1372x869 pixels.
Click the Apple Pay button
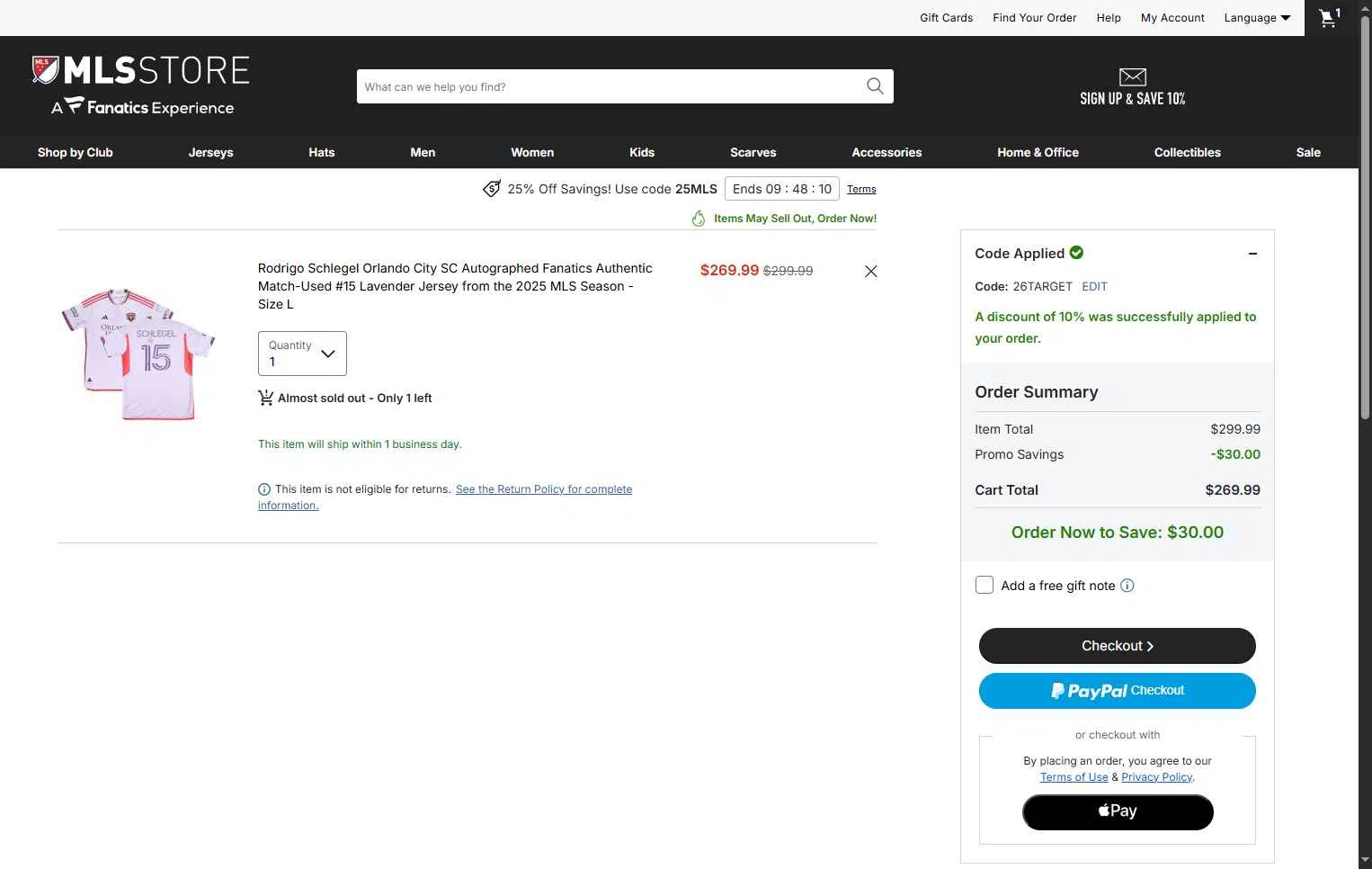coord(1118,812)
